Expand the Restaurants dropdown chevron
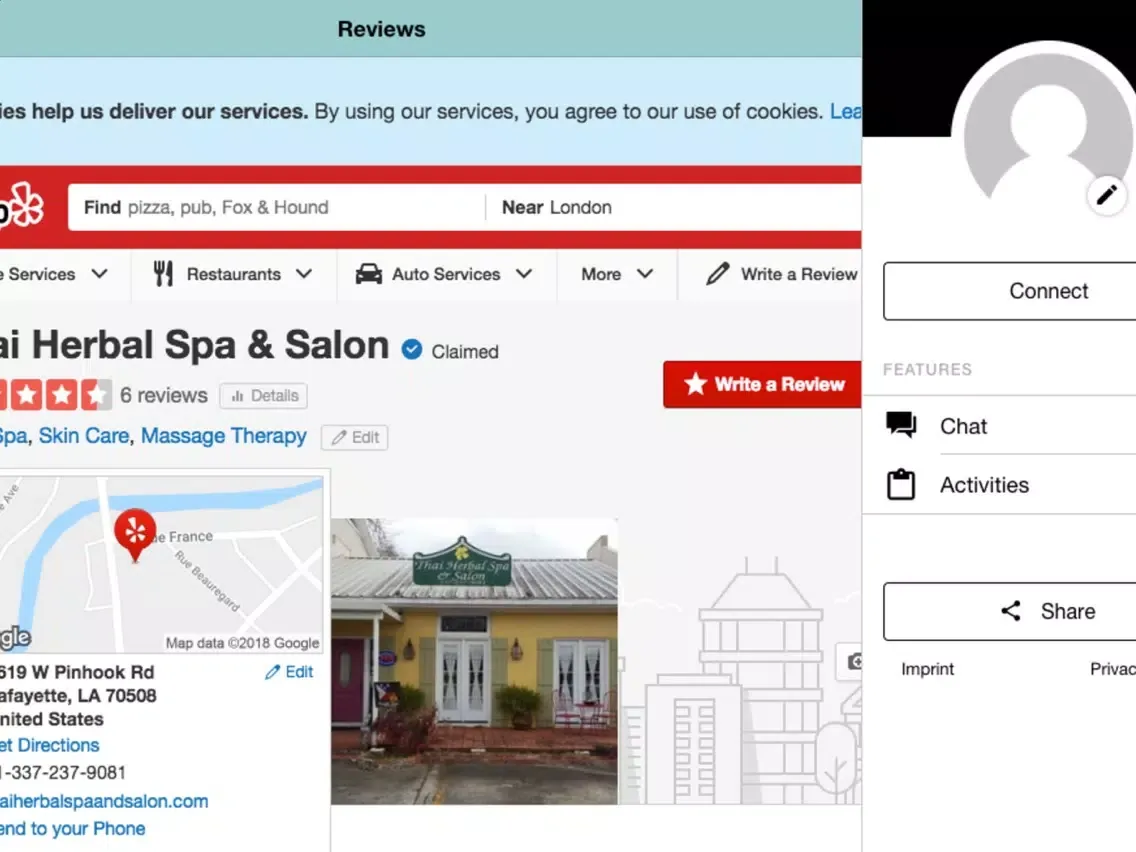 pyautogui.click(x=304, y=274)
